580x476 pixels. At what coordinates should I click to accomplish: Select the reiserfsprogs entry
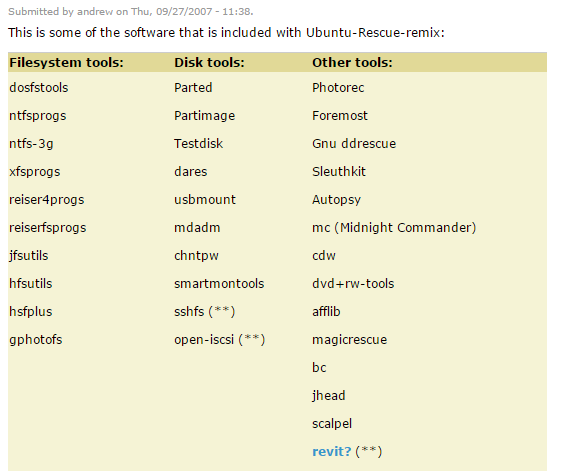pyautogui.click(x=48, y=228)
